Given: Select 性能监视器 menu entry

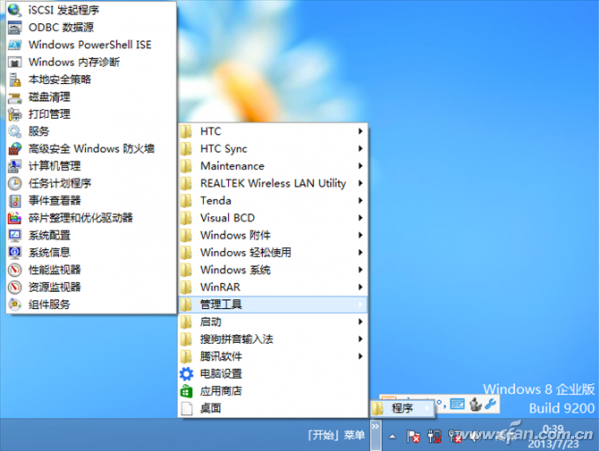Looking at the screenshot, I should tap(91, 270).
